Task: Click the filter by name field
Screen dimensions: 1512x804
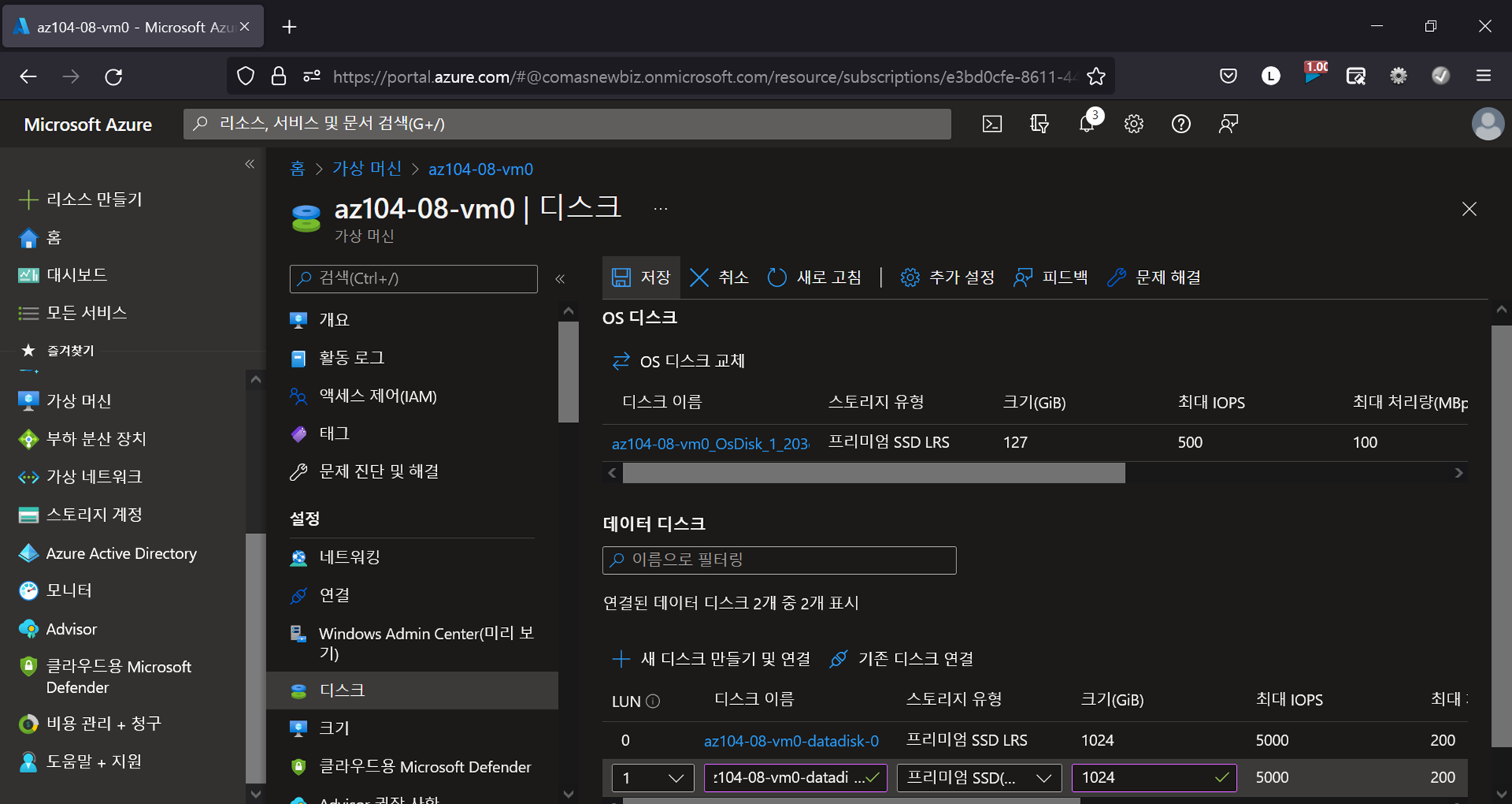Action: click(779, 560)
